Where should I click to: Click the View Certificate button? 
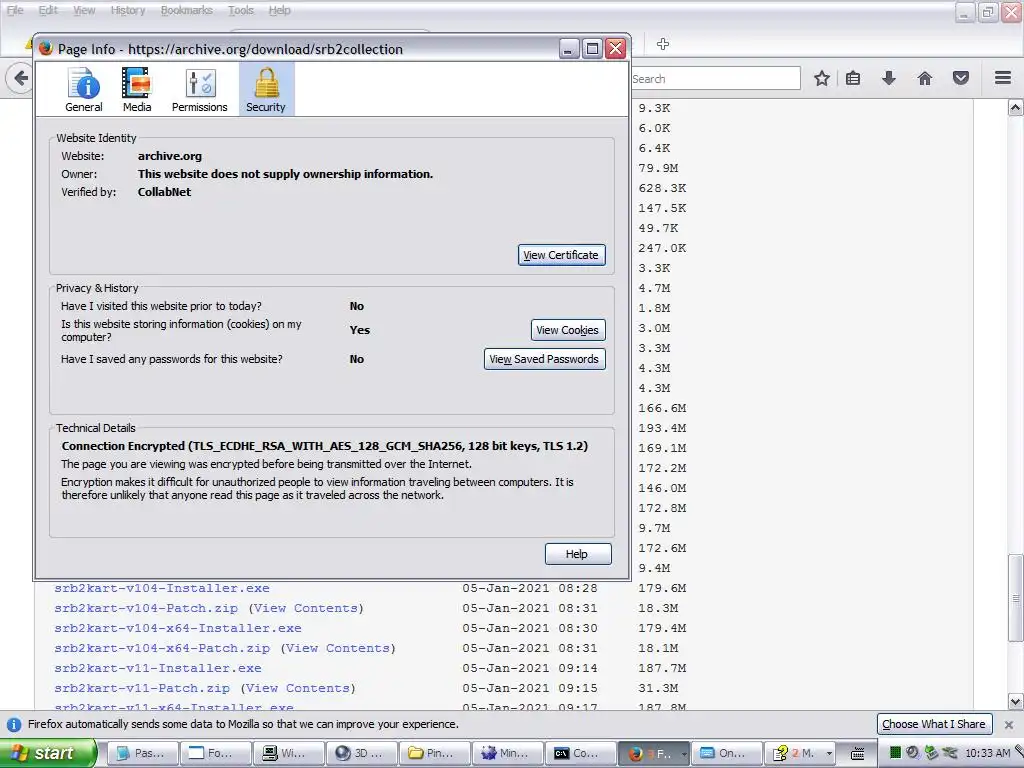point(561,255)
